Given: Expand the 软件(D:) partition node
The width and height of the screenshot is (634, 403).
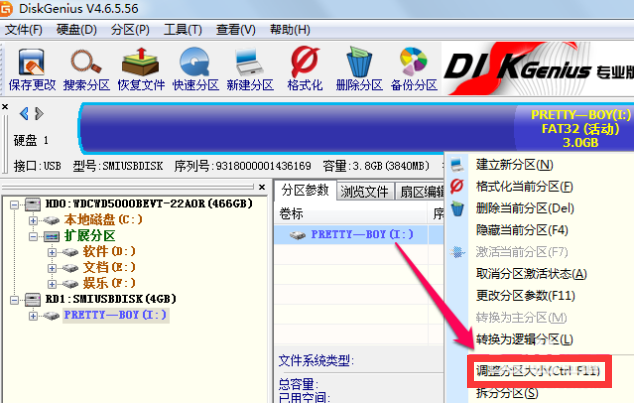Looking at the screenshot, I should tap(52, 251).
